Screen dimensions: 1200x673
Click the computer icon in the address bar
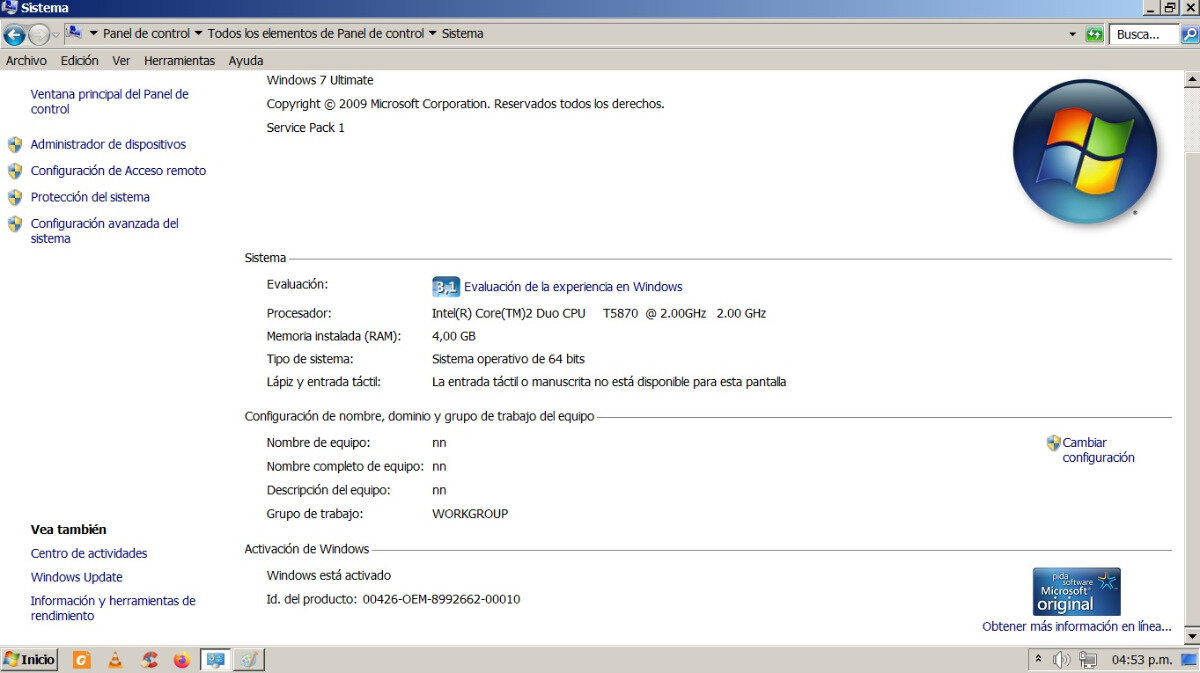coord(74,33)
